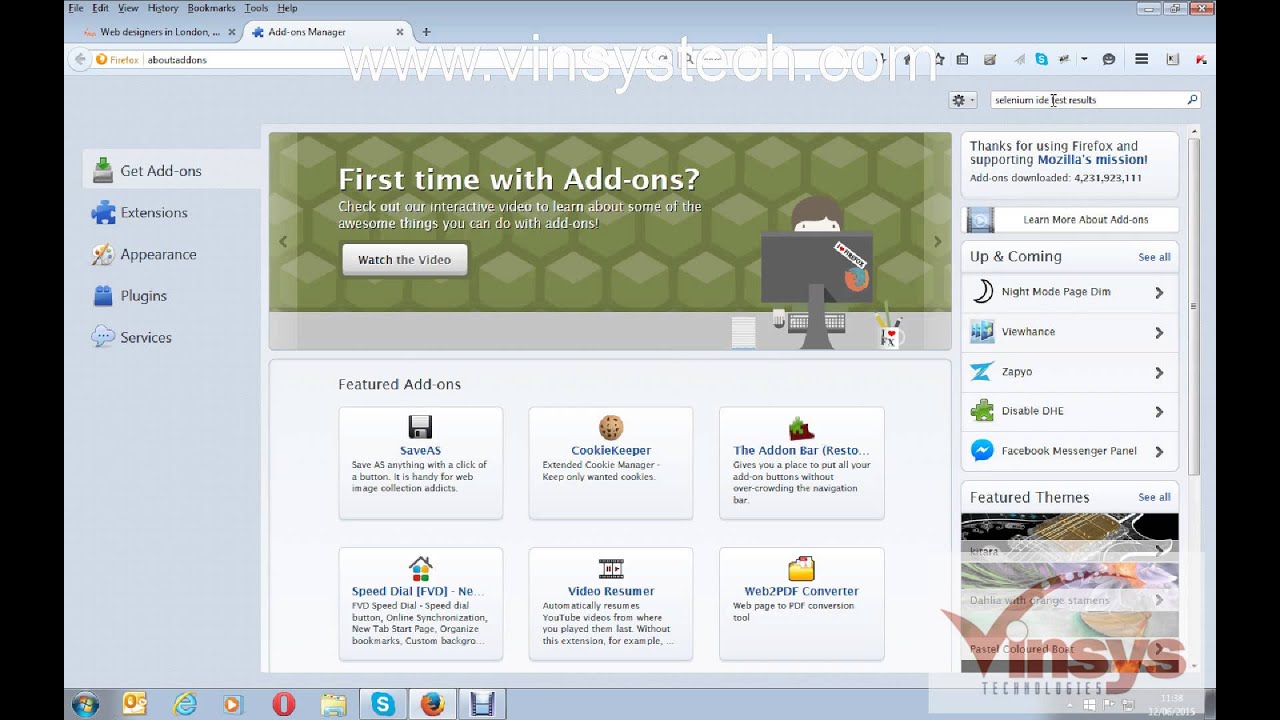Open Opera browser from taskbar
1280x720 pixels.
(x=284, y=704)
